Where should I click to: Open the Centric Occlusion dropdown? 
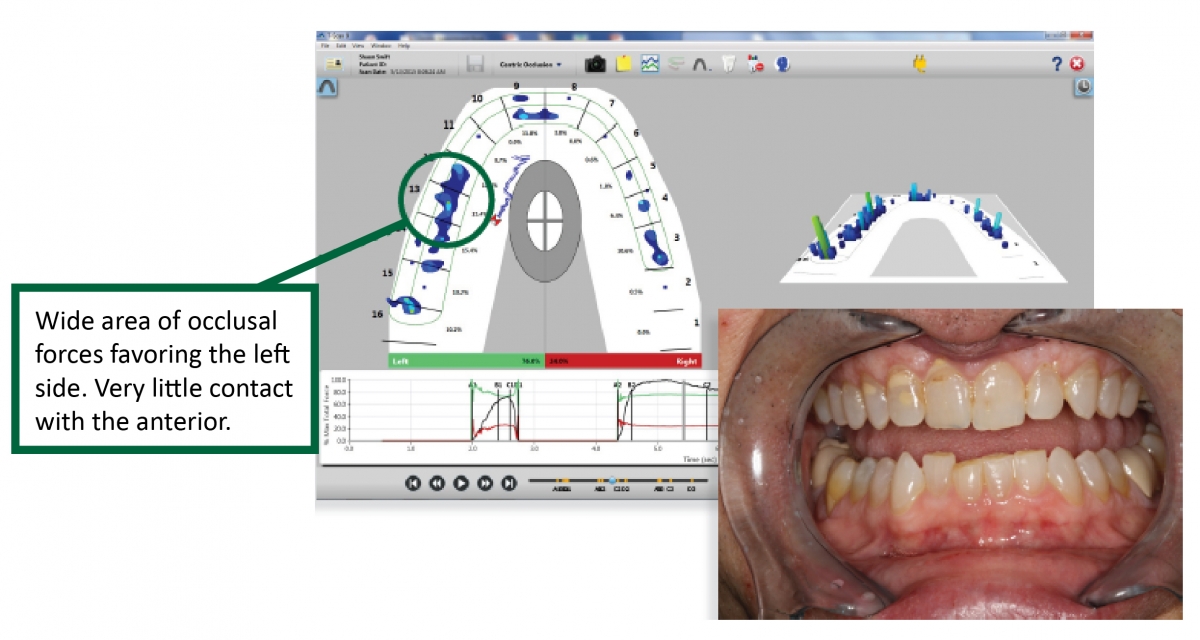pyautogui.click(x=531, y=64)
